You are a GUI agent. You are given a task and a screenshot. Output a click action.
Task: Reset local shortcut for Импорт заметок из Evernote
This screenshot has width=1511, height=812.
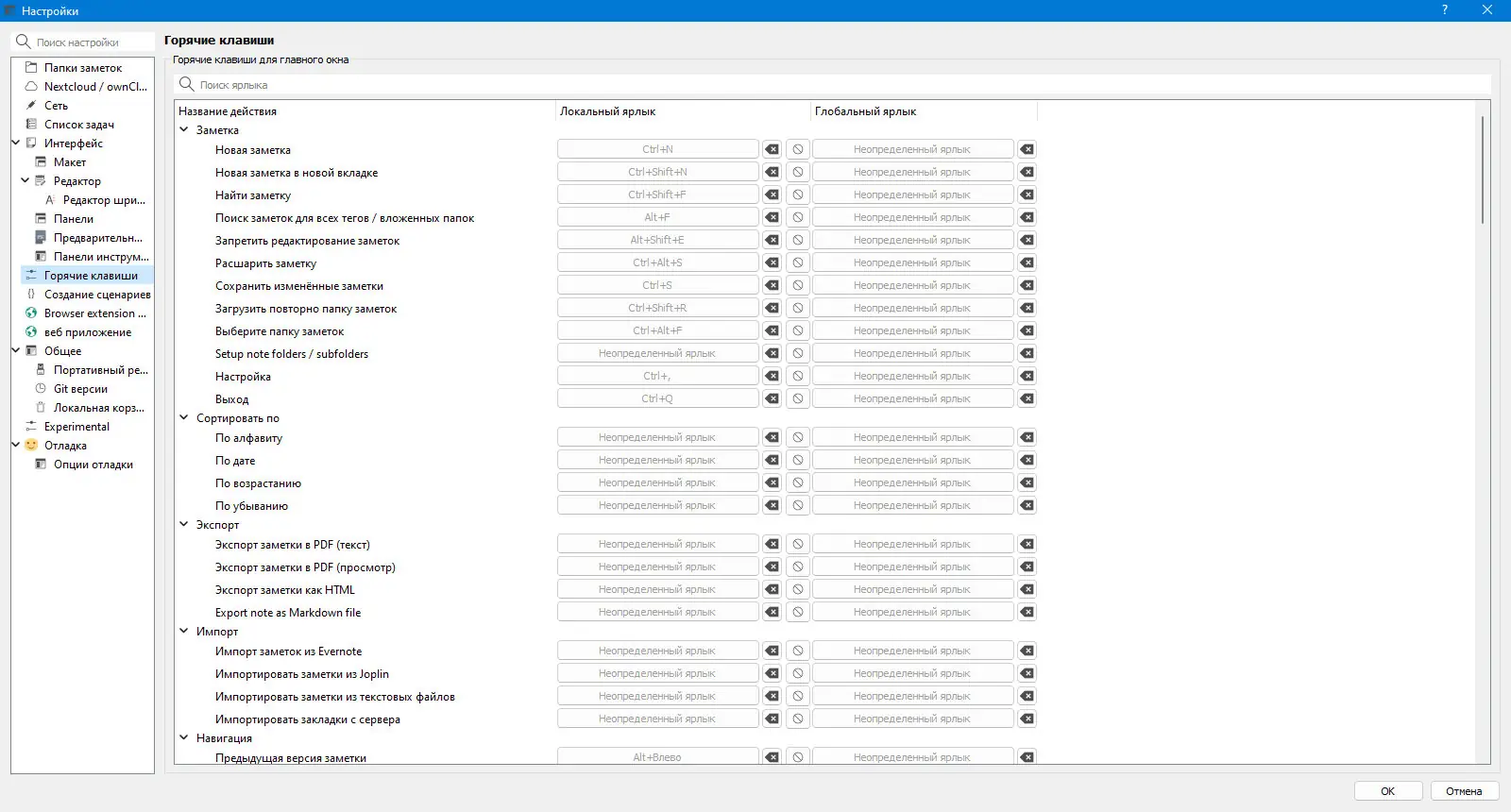tap(798, 651)
